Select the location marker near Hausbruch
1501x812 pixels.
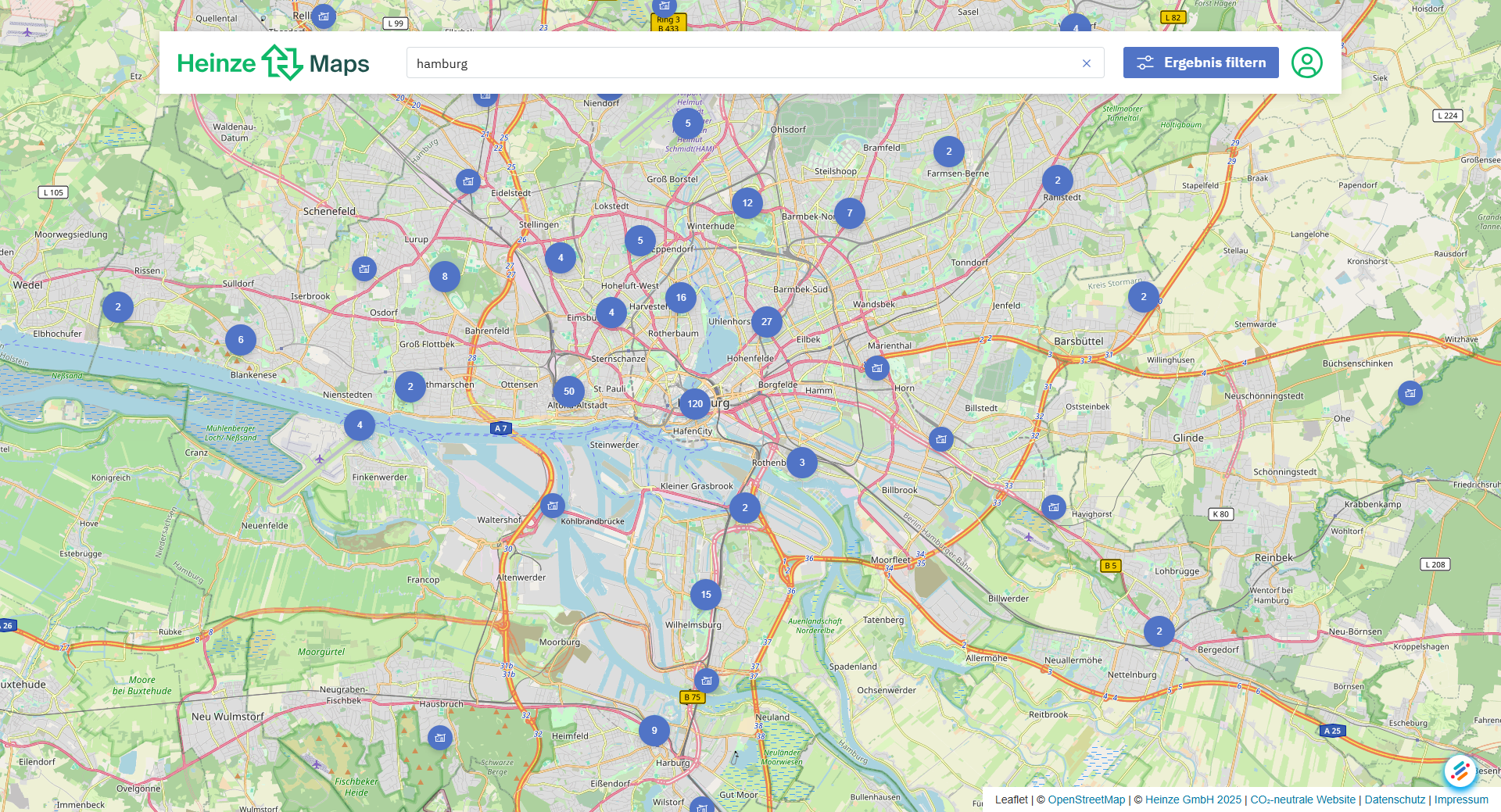[x=440, y=738]
